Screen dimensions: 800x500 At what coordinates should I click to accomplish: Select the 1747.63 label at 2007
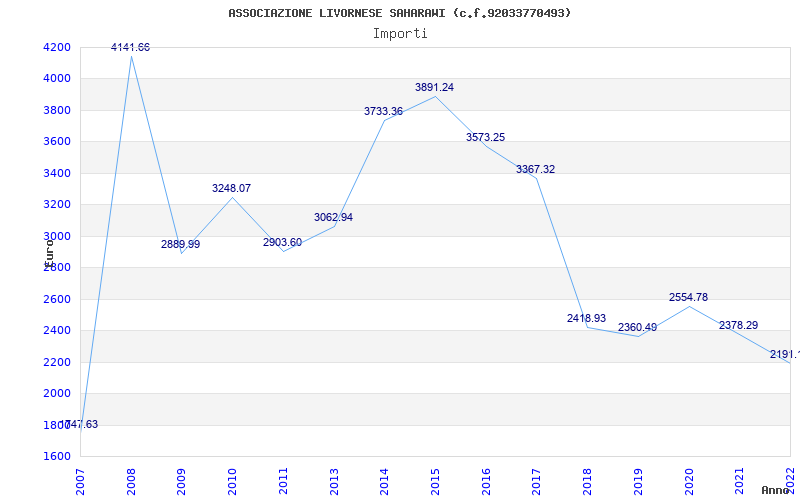(80, 424)
